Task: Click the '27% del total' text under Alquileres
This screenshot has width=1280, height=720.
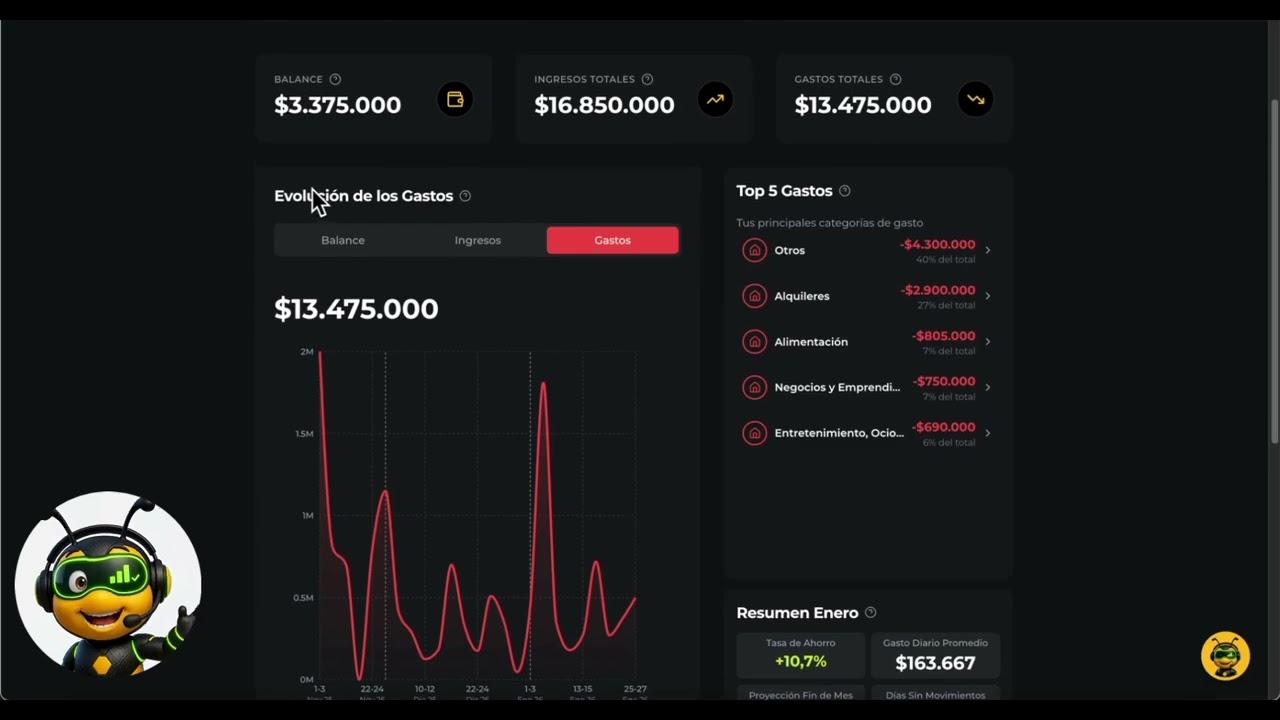Action: 946,305
